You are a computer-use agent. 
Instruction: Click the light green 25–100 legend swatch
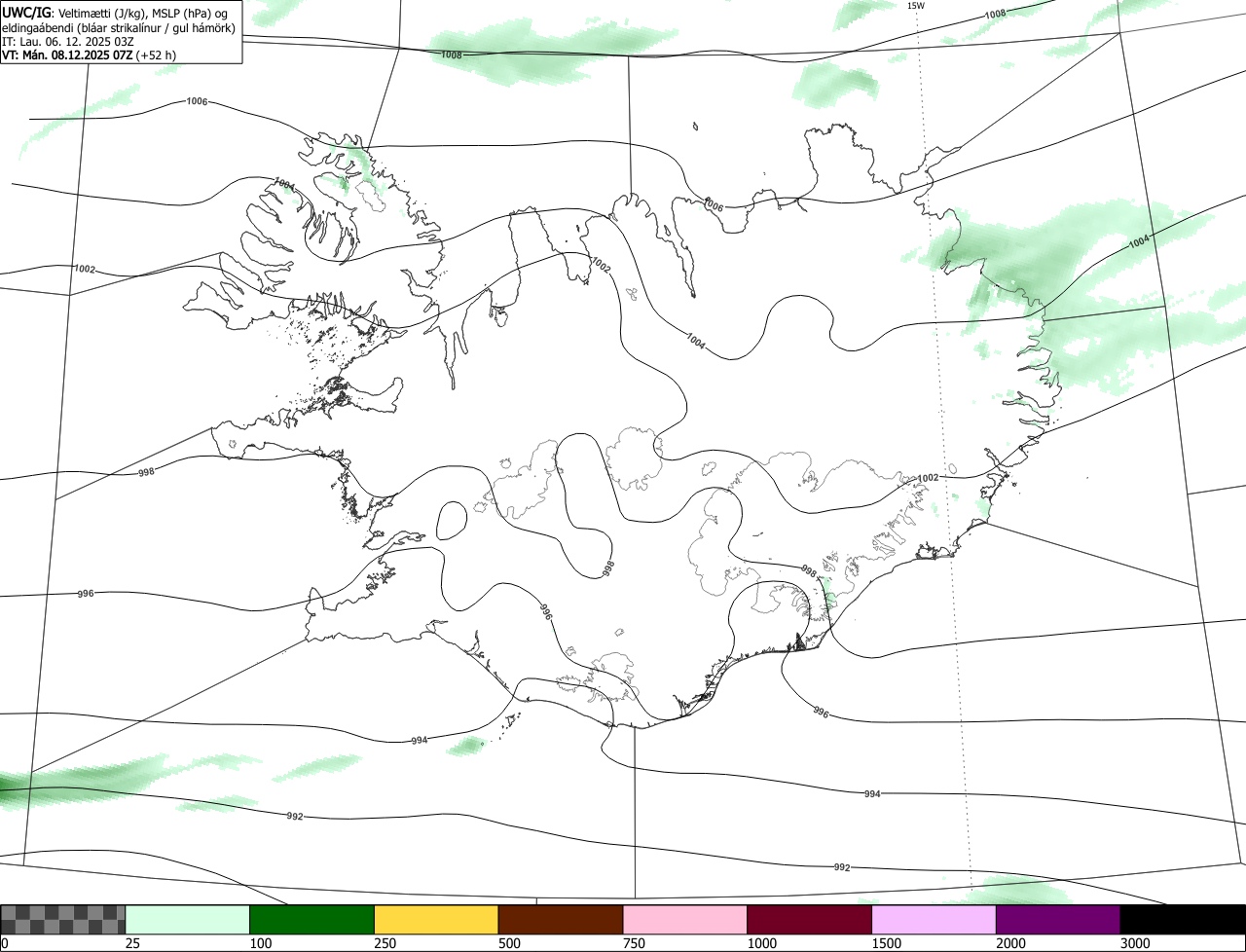[188, 920]
